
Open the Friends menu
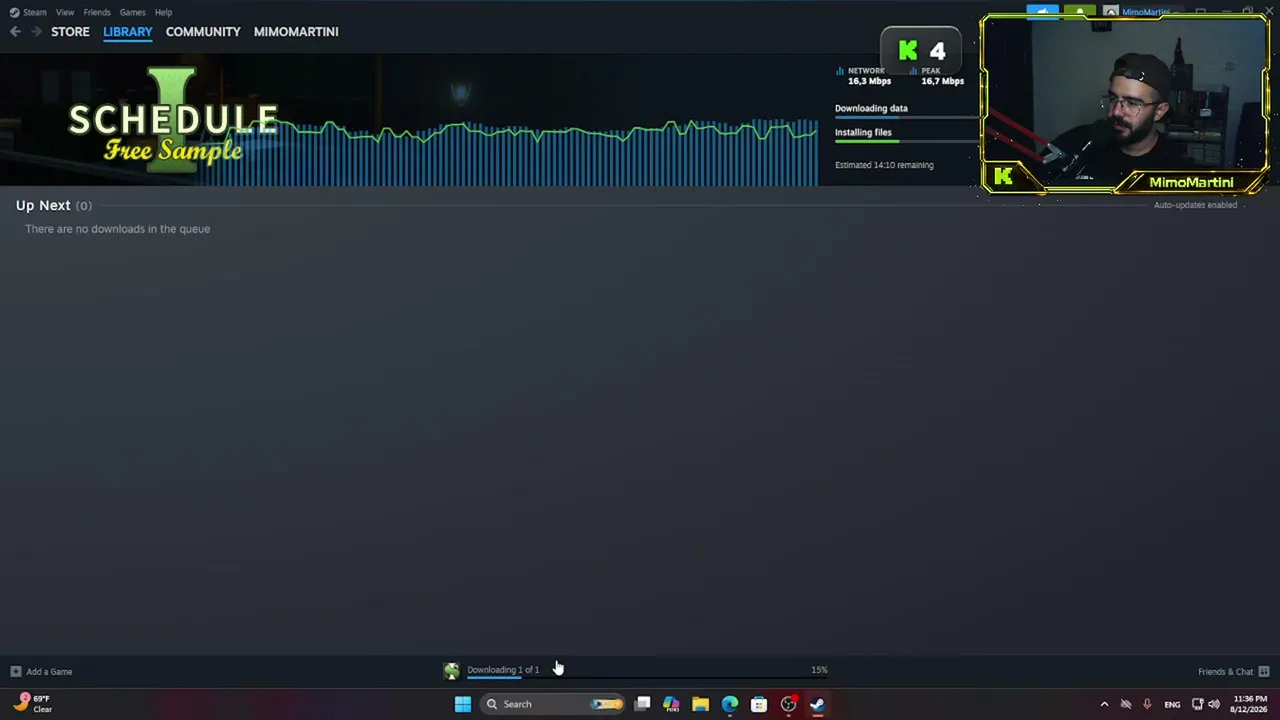click(97, 12)
